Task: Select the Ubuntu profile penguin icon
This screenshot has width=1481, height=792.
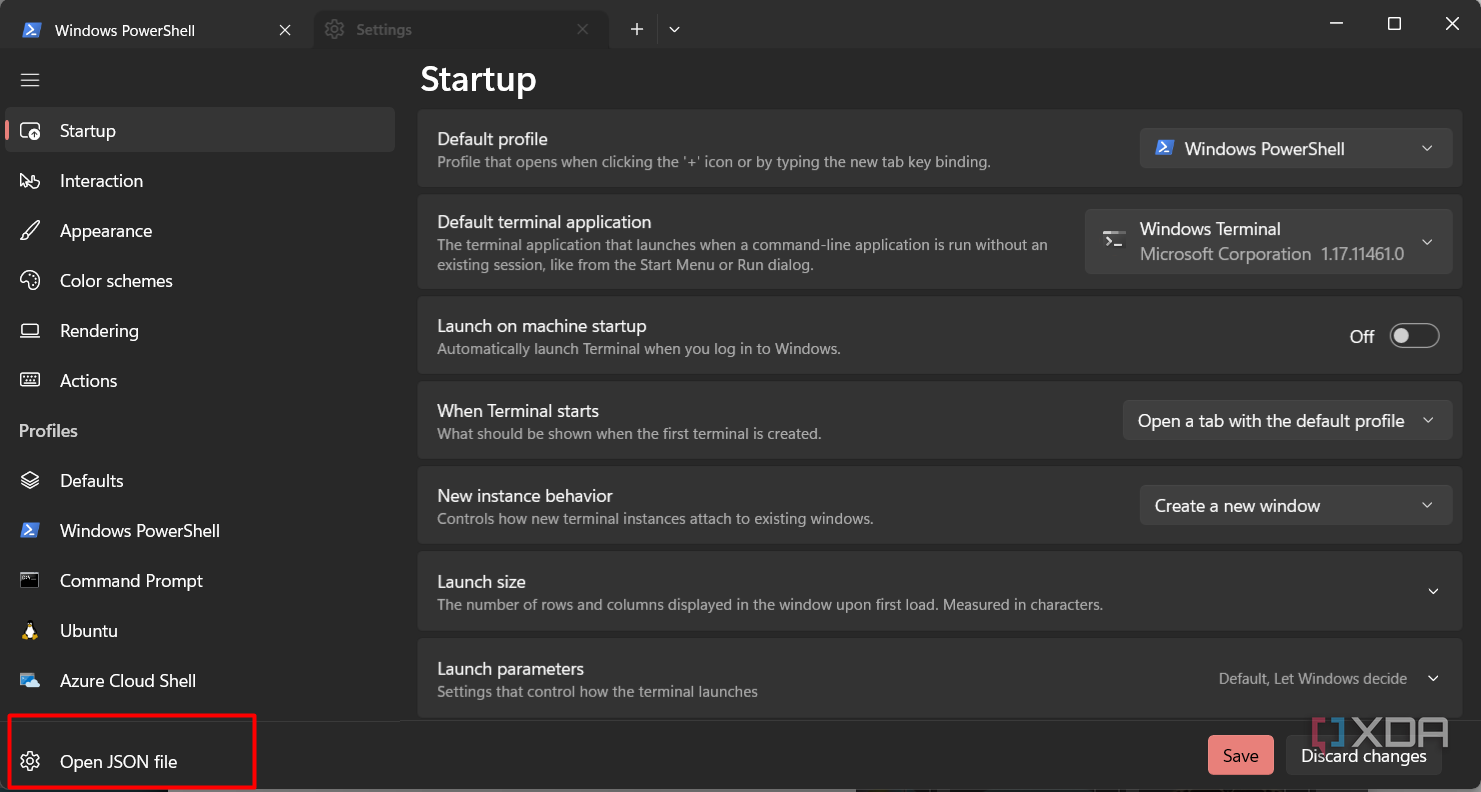Action: (30, 631)
